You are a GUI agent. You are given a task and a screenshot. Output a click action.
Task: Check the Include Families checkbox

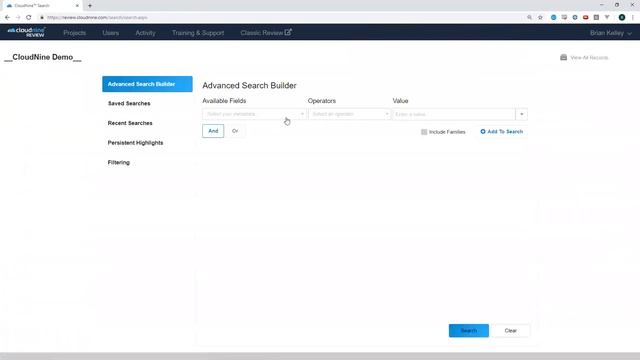[424, 132]
